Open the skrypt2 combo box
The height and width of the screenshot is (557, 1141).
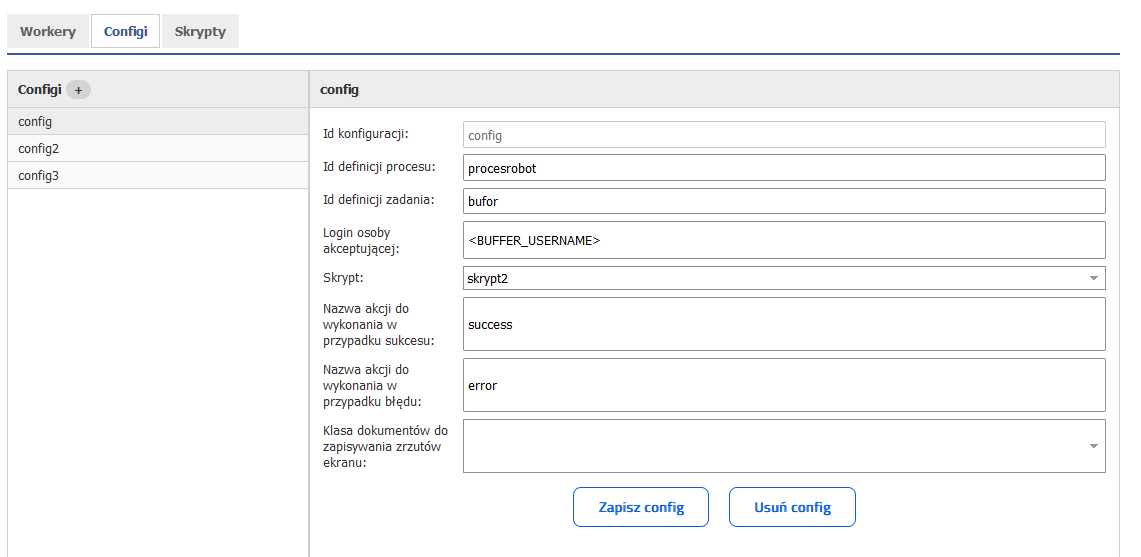click(784, 278)
